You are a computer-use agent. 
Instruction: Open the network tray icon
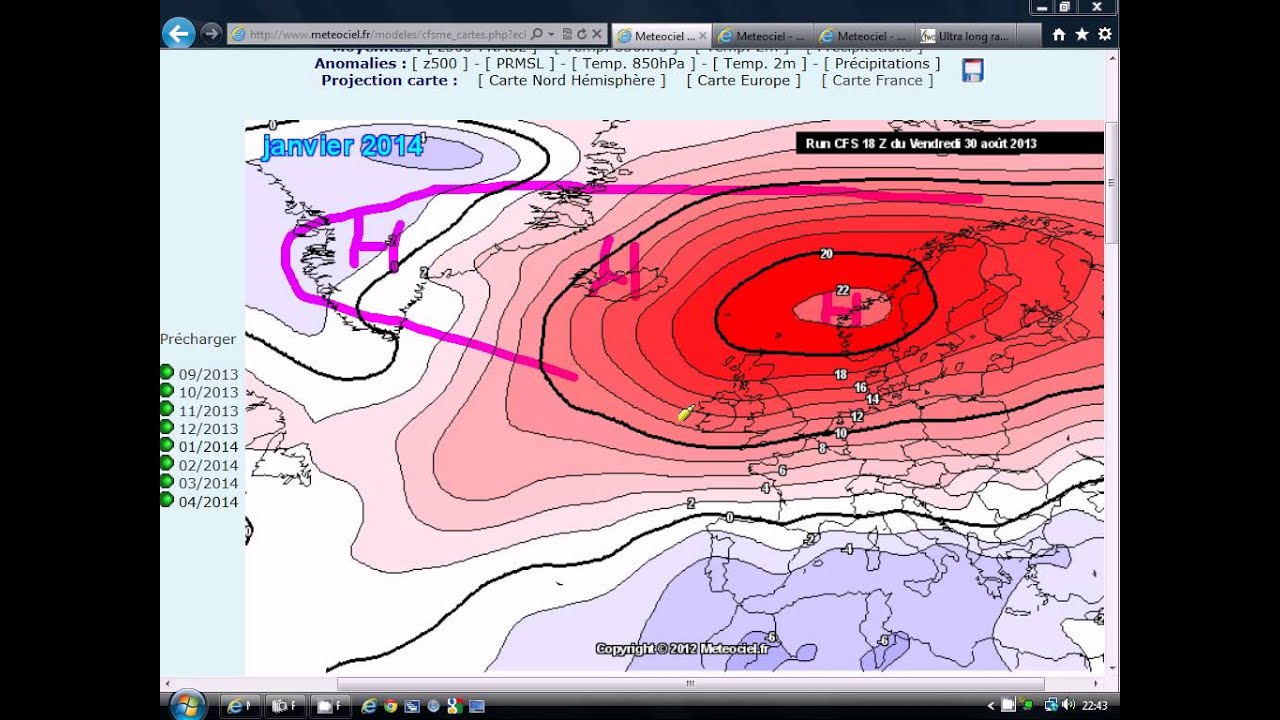point(1050,705)
